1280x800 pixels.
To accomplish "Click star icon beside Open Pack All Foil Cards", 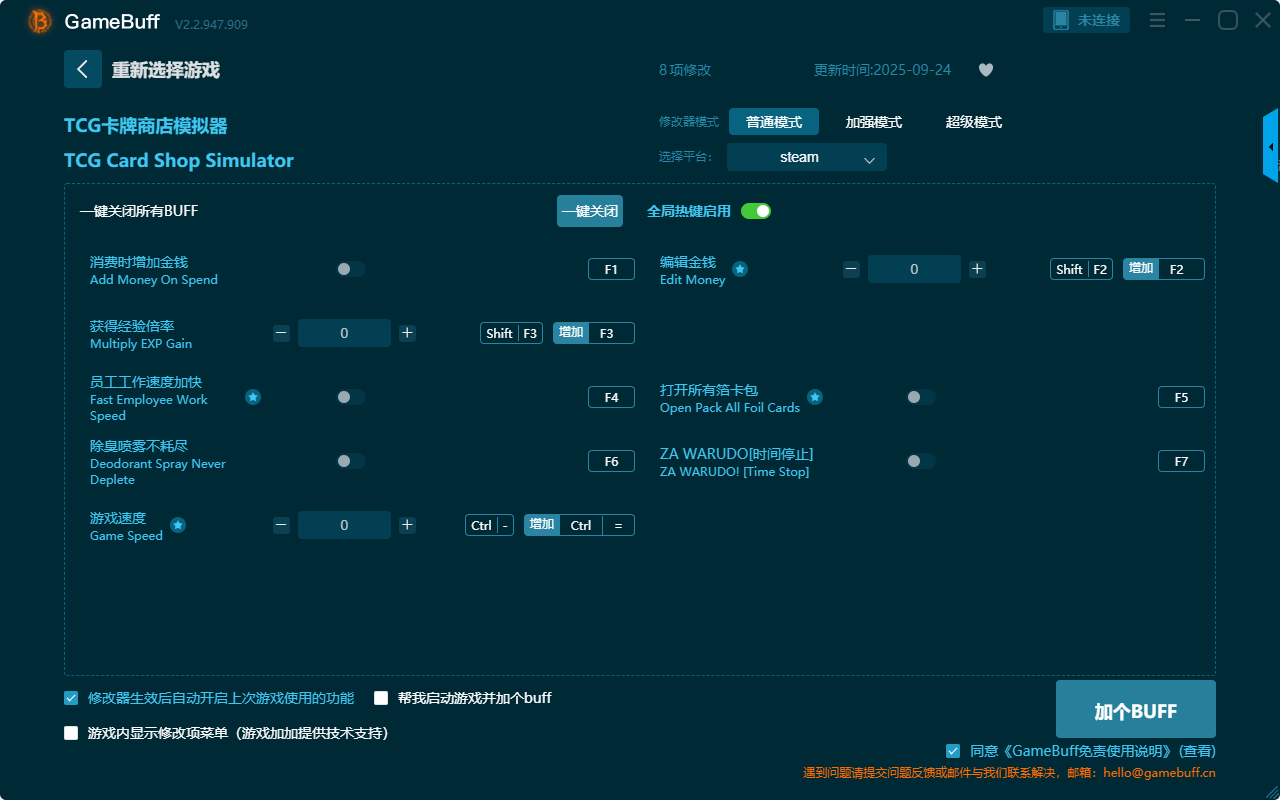I will 815,397.
